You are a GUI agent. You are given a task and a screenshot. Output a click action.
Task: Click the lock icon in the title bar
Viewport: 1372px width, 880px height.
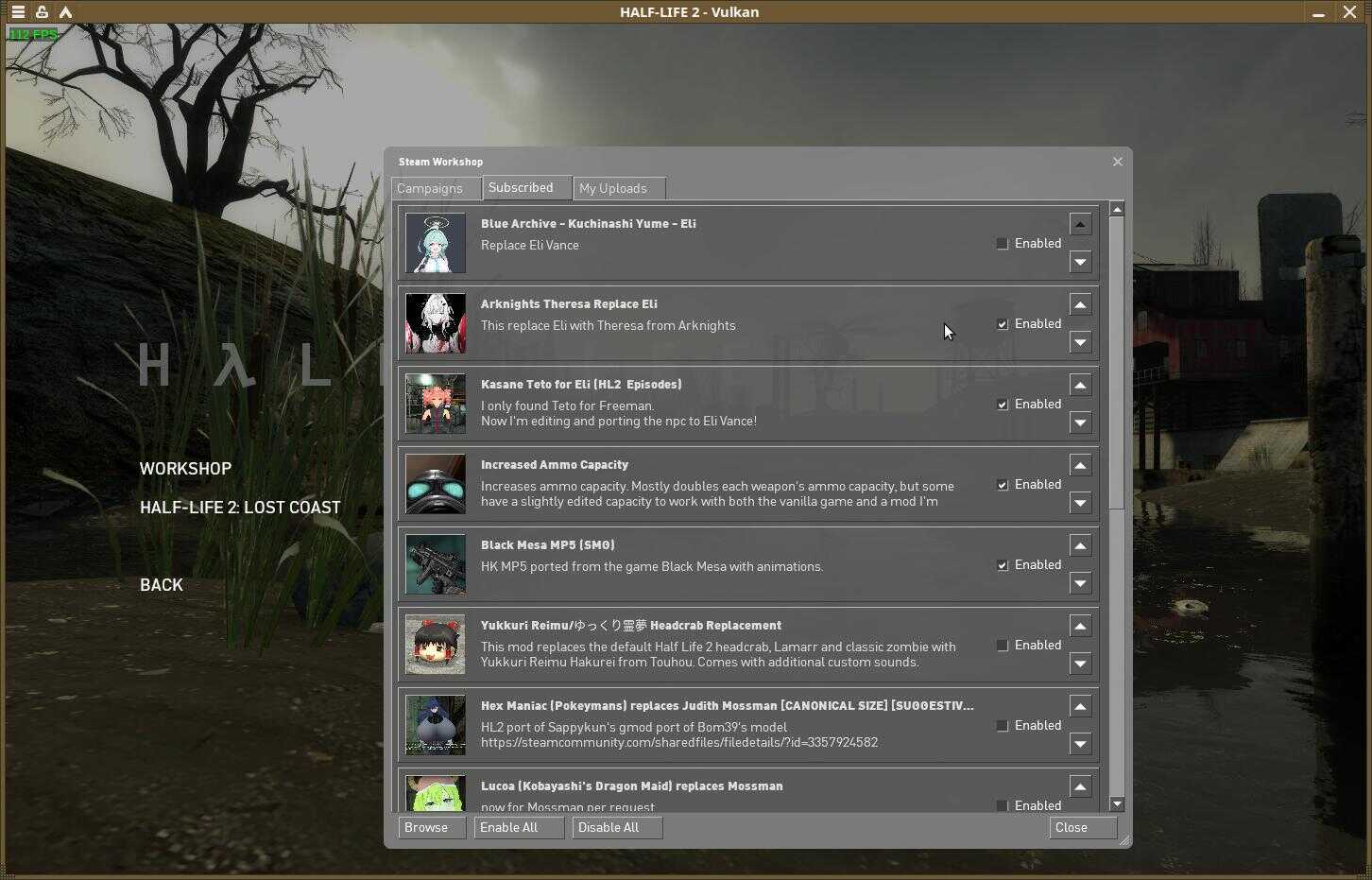42,12
